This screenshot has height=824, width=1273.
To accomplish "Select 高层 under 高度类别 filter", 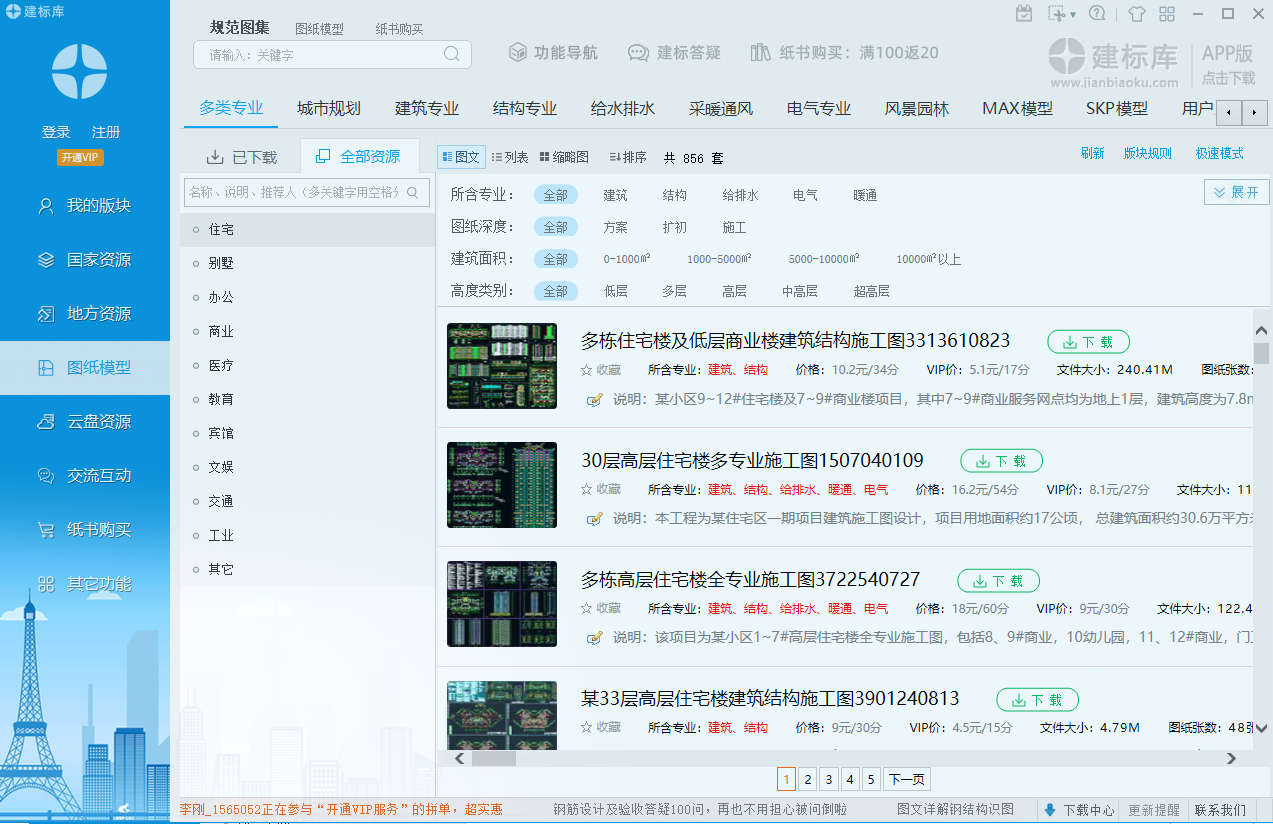I will pyautogui.click(x=734, y=292).
